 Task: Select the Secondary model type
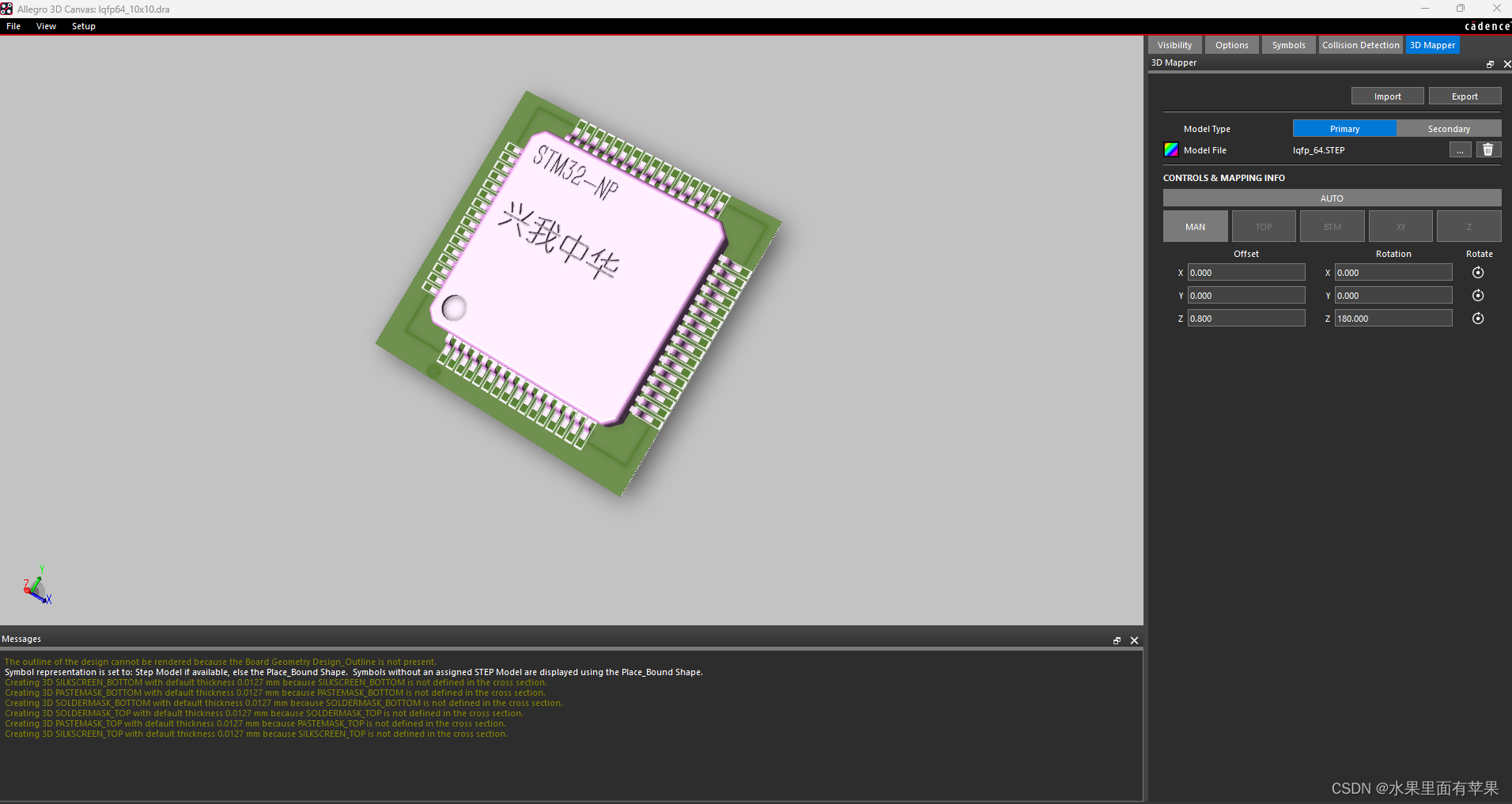1448,128
